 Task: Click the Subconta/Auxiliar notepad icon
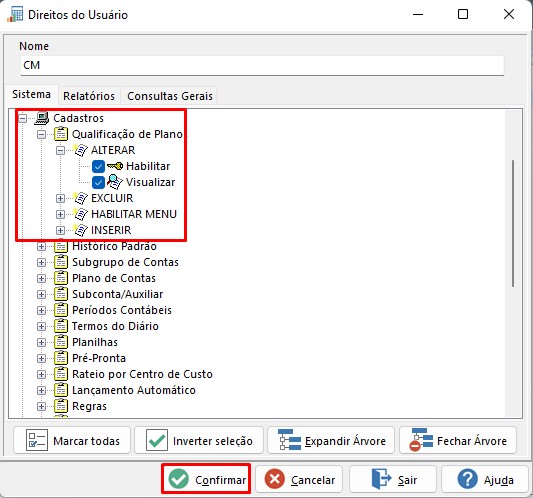61,294
